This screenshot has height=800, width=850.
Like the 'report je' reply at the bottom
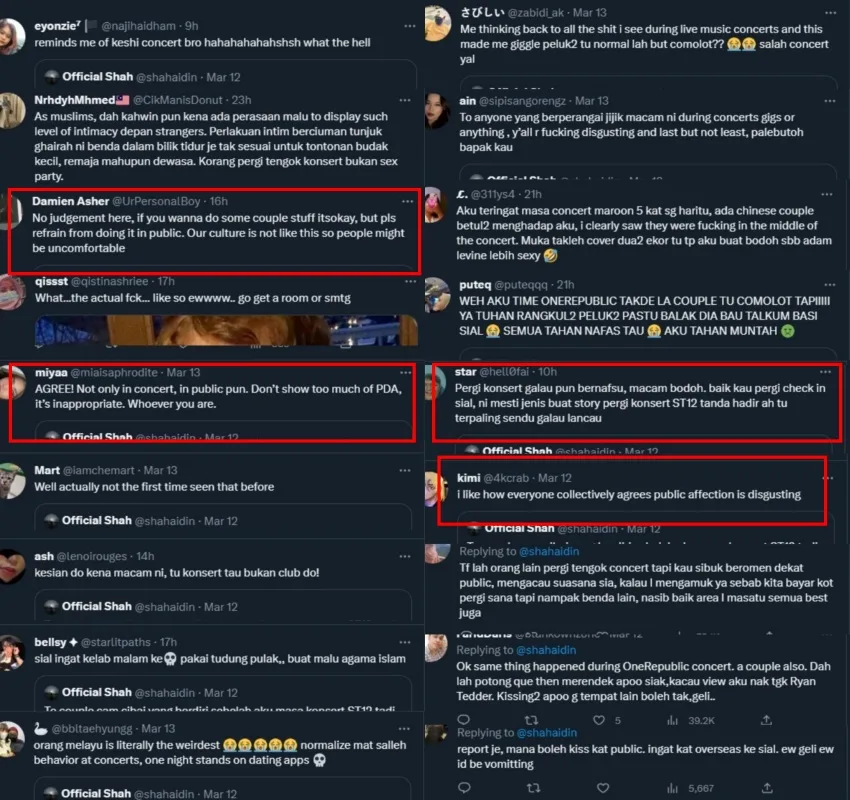(603, 788)
